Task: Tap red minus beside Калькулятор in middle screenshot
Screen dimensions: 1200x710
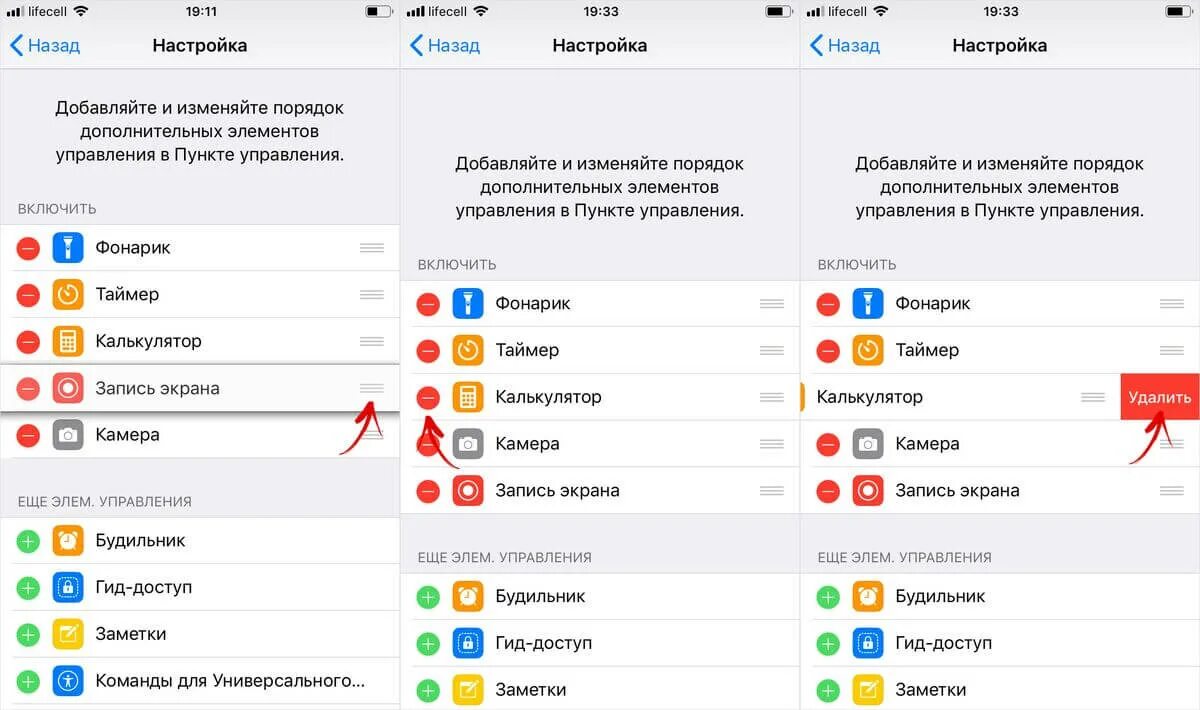Action: coord(428,397)
